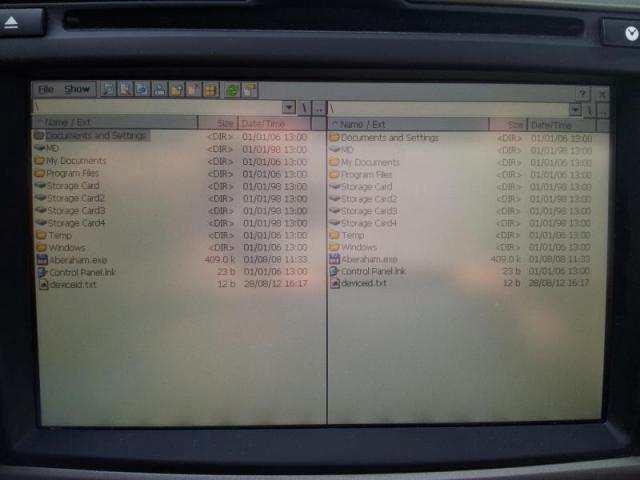Click the green refresh toolbar icon
The height and width of the screenshot is (480, 640).
[232, 90]
